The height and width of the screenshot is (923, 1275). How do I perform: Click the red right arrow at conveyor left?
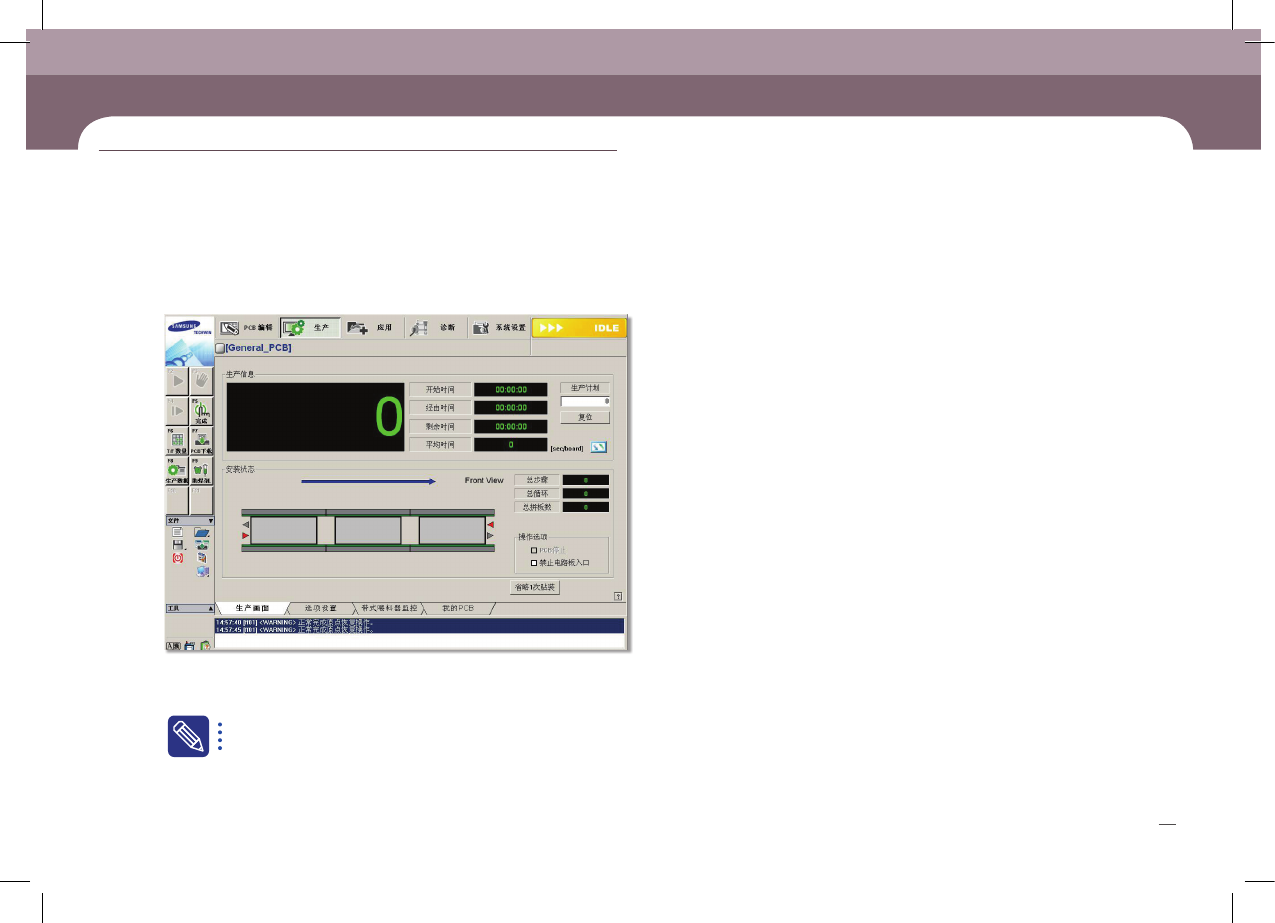pyautogui.click(x=246, y=536)
